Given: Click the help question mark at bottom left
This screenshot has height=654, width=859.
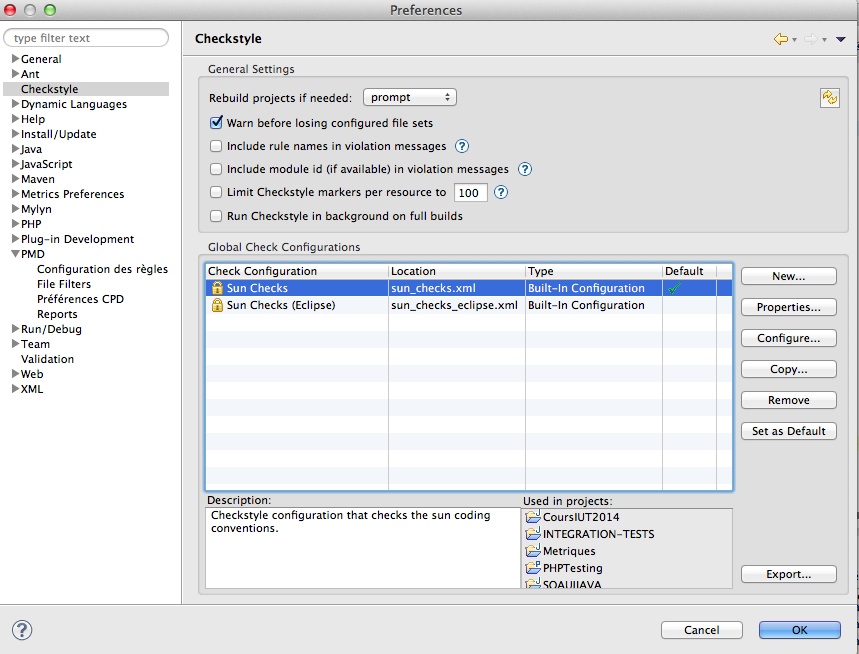Looking at the screenshot, I should (21, 630).
